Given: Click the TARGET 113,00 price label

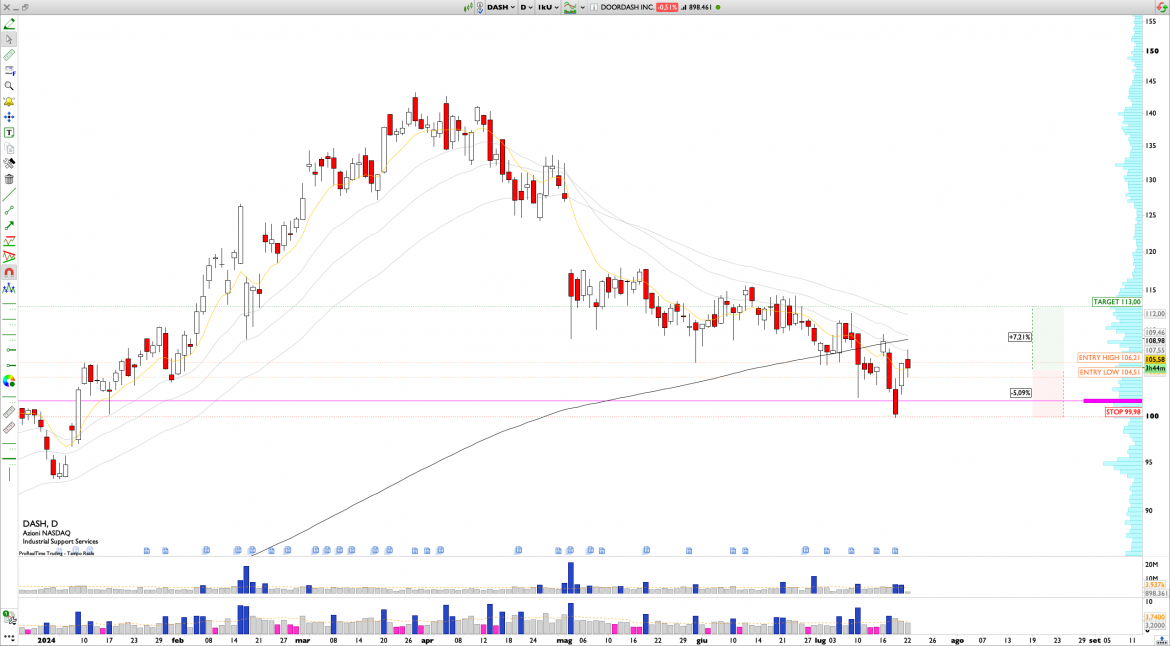Looking at the screenshot, I should pos(1116,301).
